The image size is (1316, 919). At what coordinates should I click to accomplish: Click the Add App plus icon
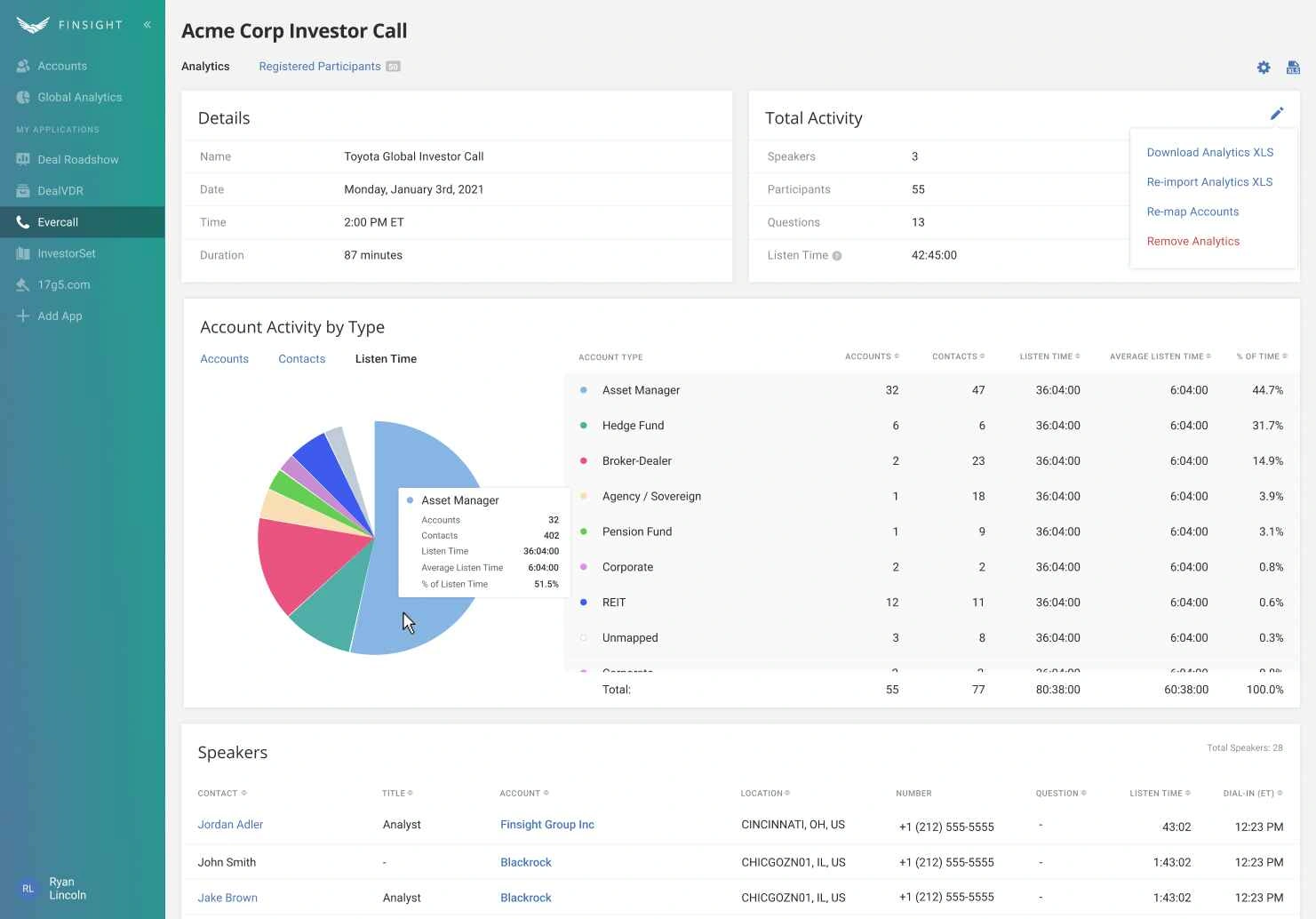(x=23, y=316)
